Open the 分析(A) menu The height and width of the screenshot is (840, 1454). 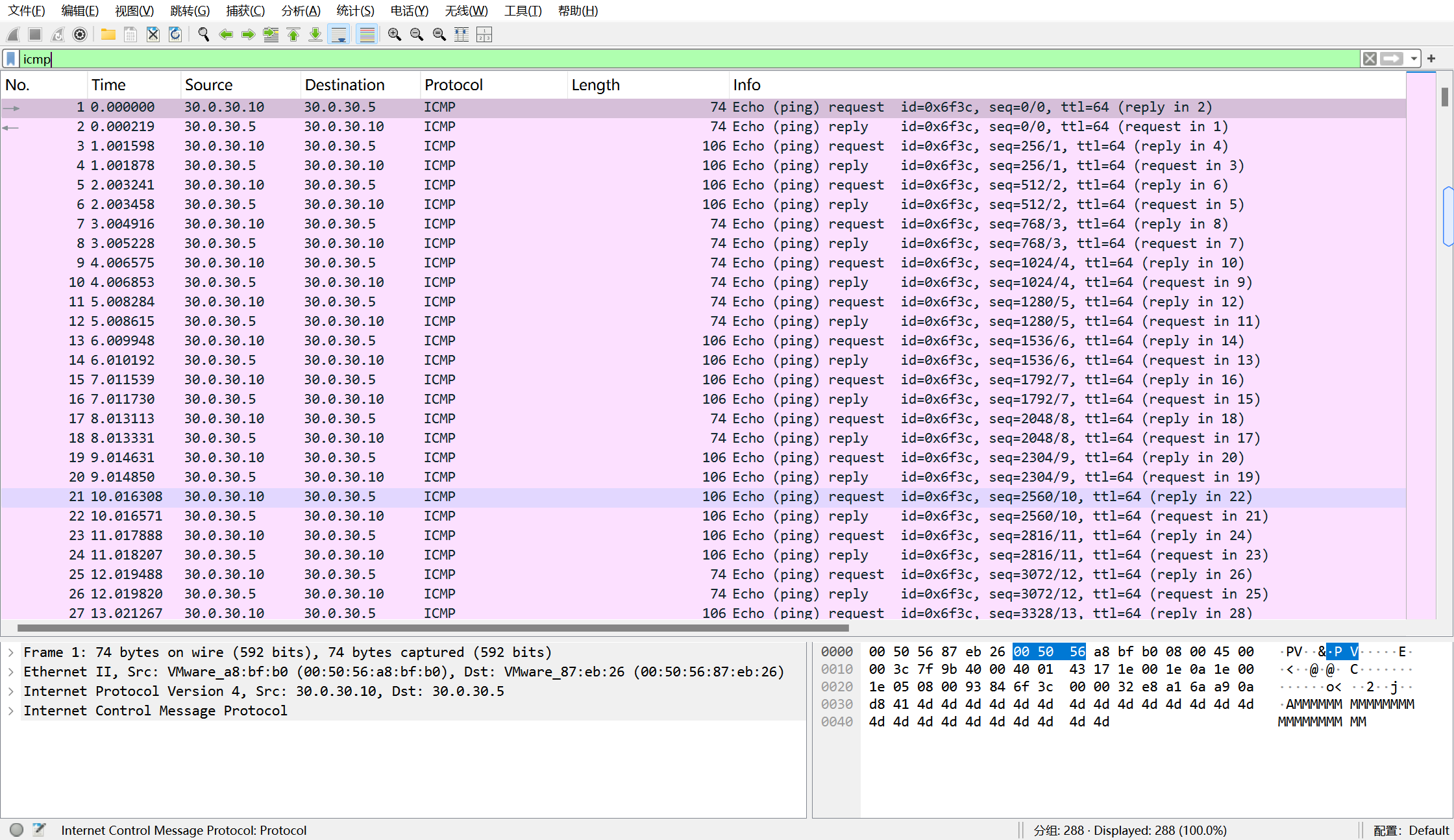(x=301, y=11)
